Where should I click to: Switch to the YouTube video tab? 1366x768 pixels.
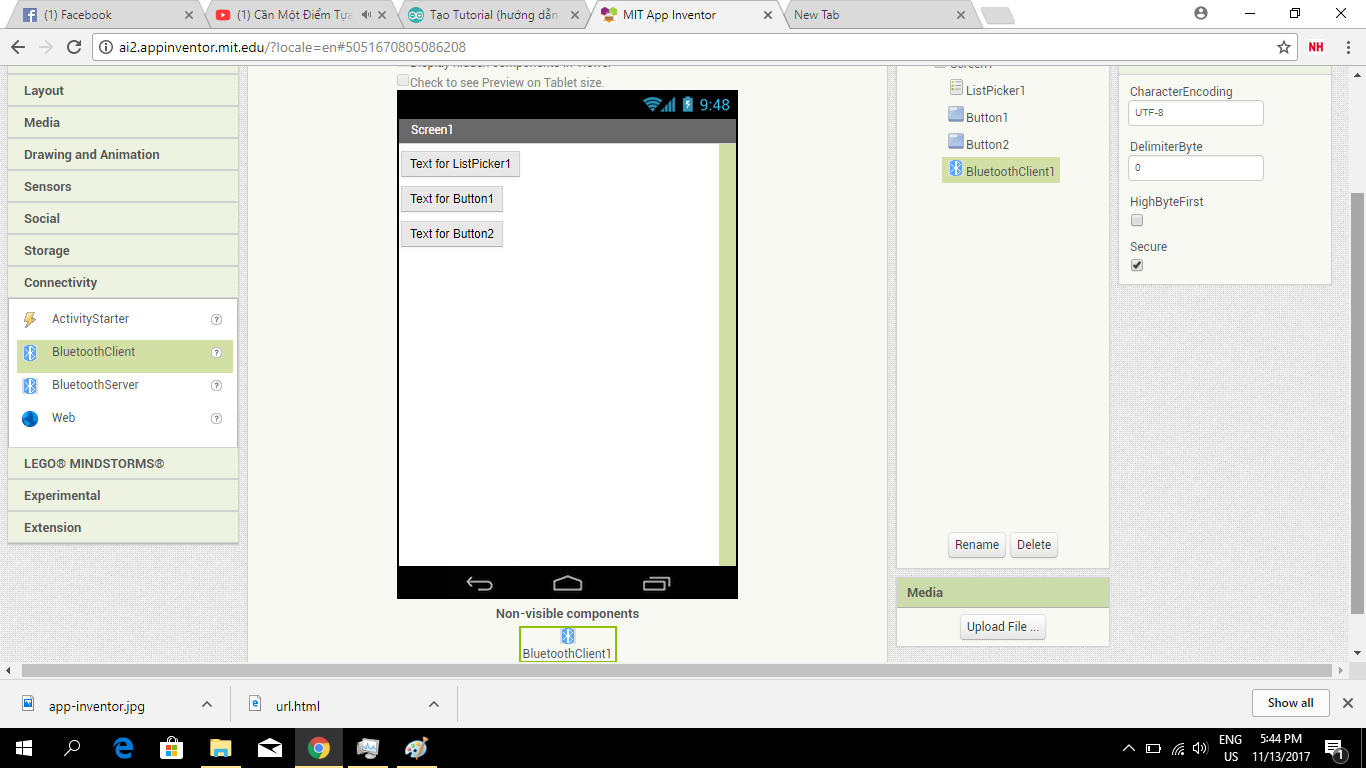tap(300, 15)
